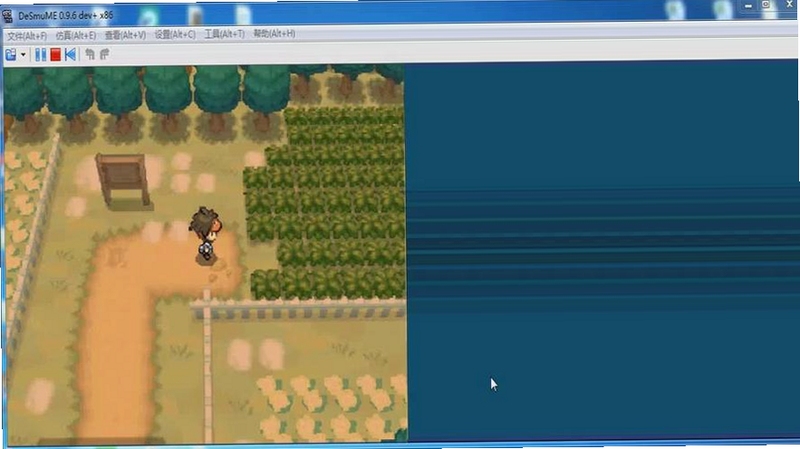Open the 设置(Alt+C) menu
This screenshot has height=449, width=800.
click(x=175, y=34)
